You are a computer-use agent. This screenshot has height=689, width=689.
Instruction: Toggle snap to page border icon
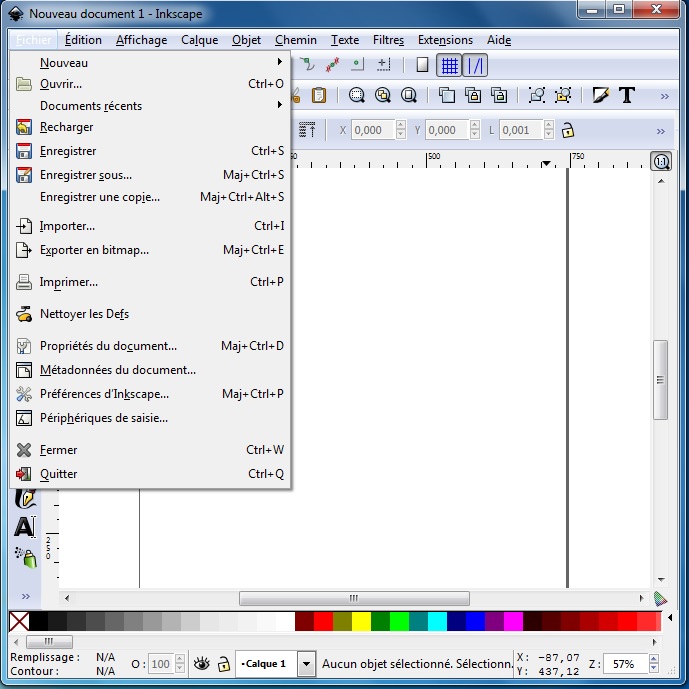422,65
